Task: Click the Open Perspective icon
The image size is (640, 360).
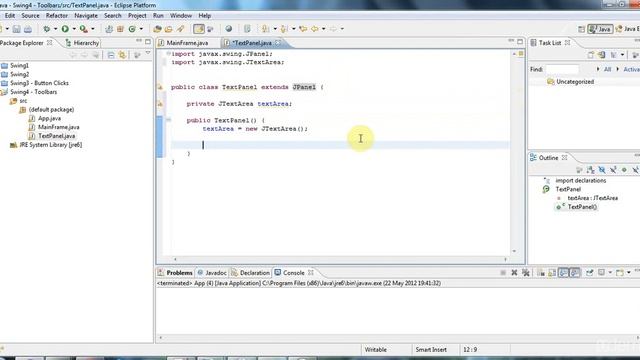Action: [x=582, y=29]
